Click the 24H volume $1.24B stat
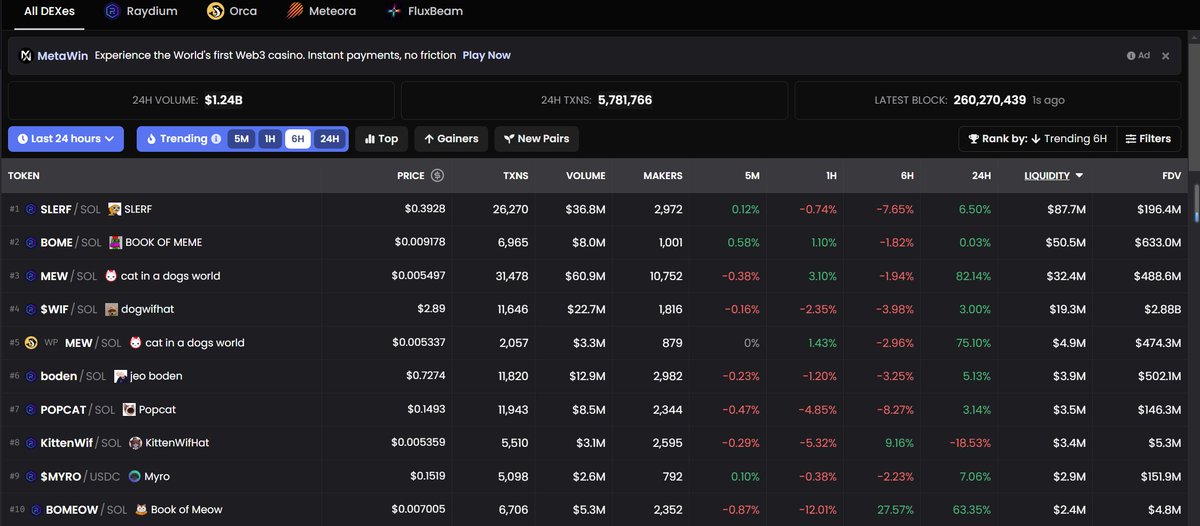Image resolution: width=1200 pixels, height=526 pixels. [x=201, y=101]
